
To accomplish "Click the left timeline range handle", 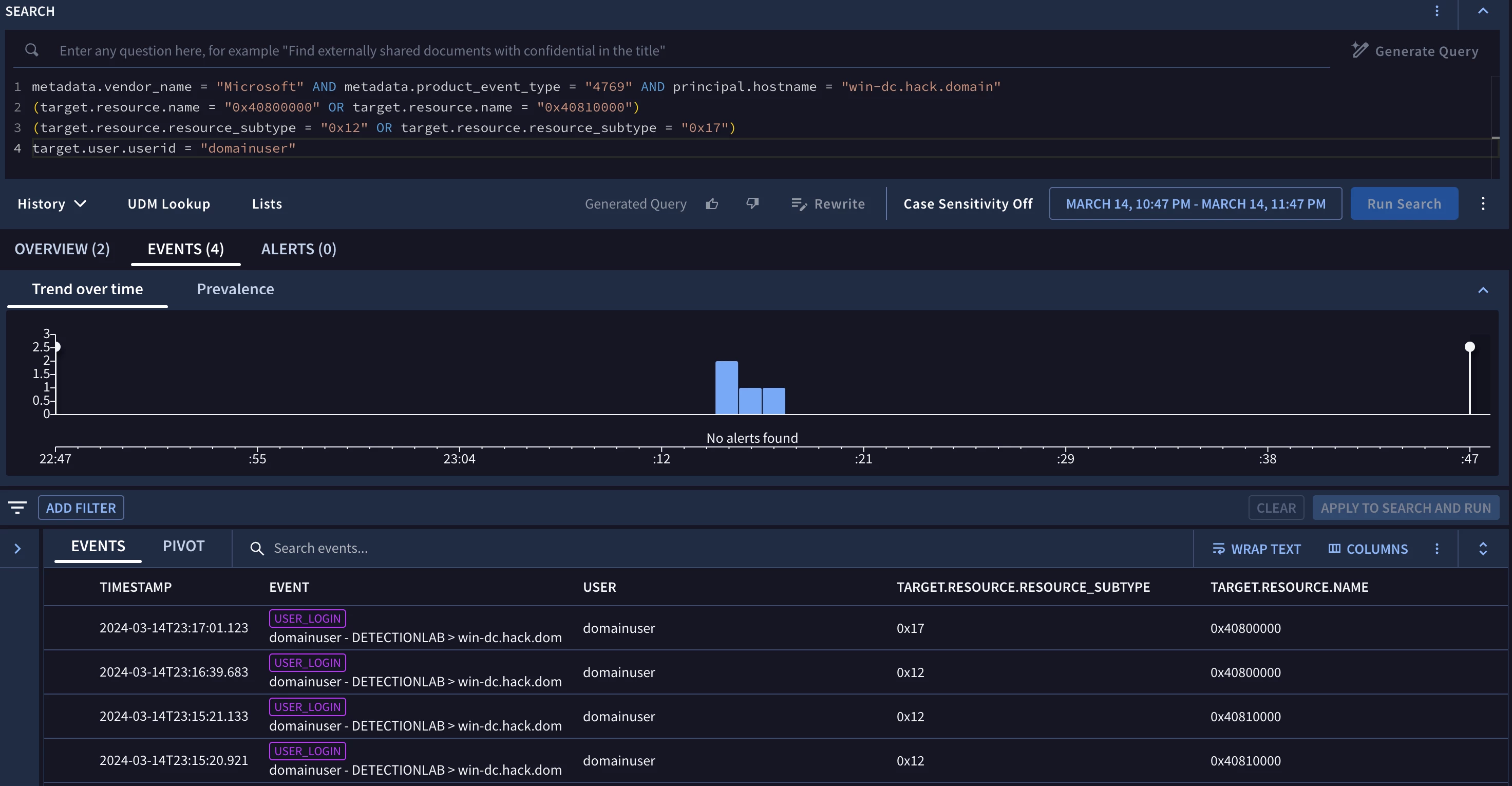I will 57,347.
